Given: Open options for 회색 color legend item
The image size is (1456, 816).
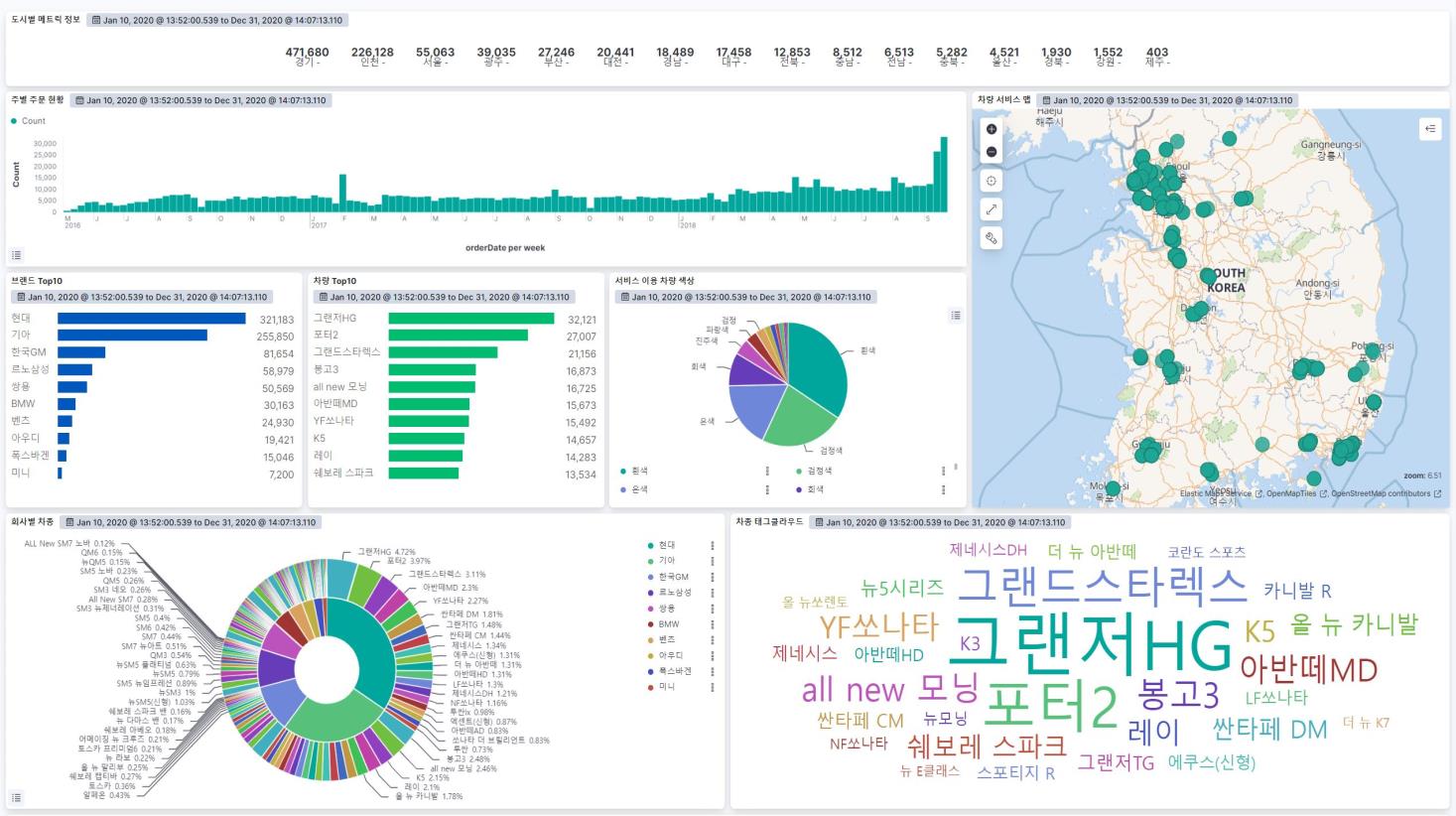Looking at the screenshot, I should (942, 489).
